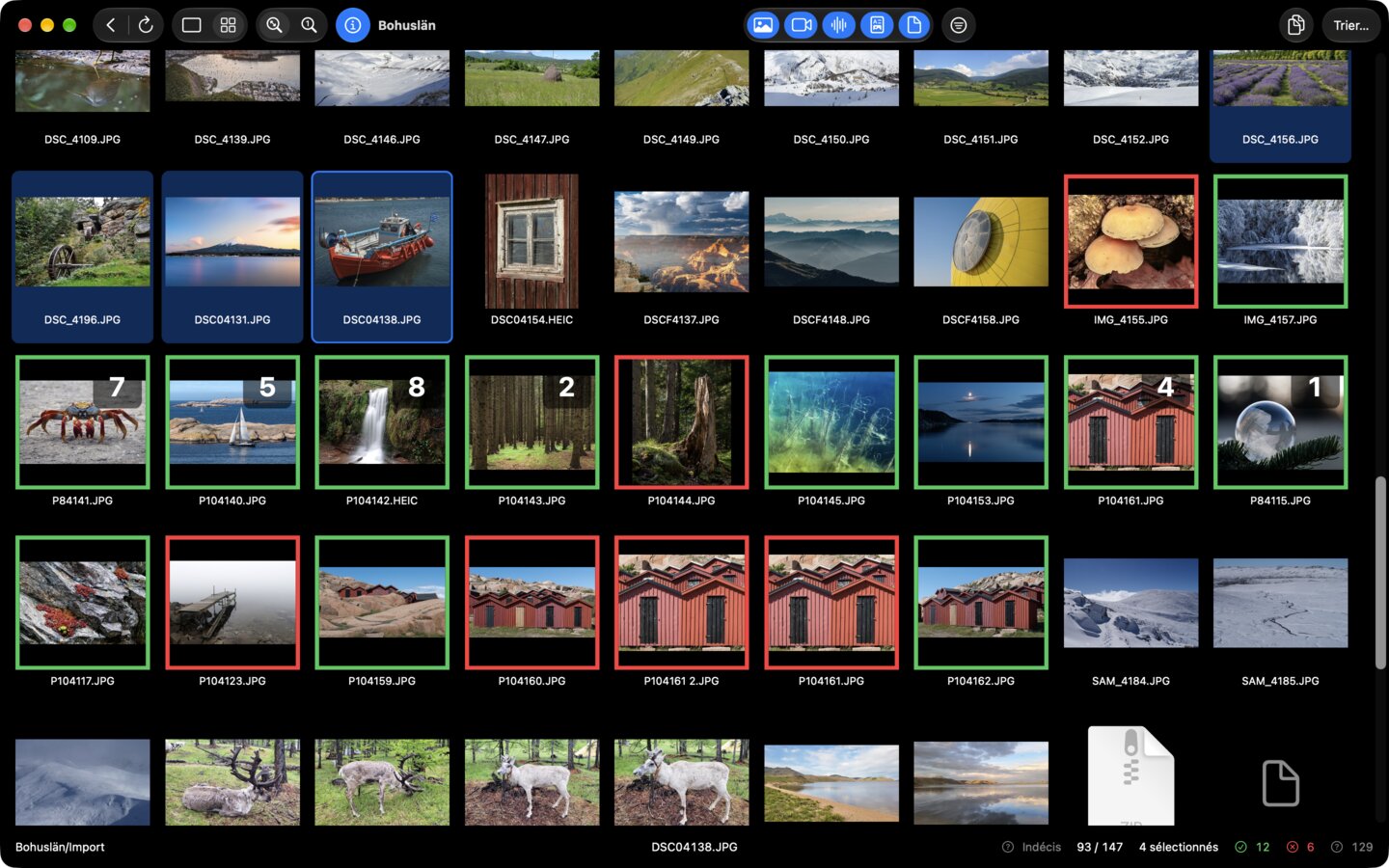Select the DSC04154.HEIC window thumbnail

(x=531, y=241)
